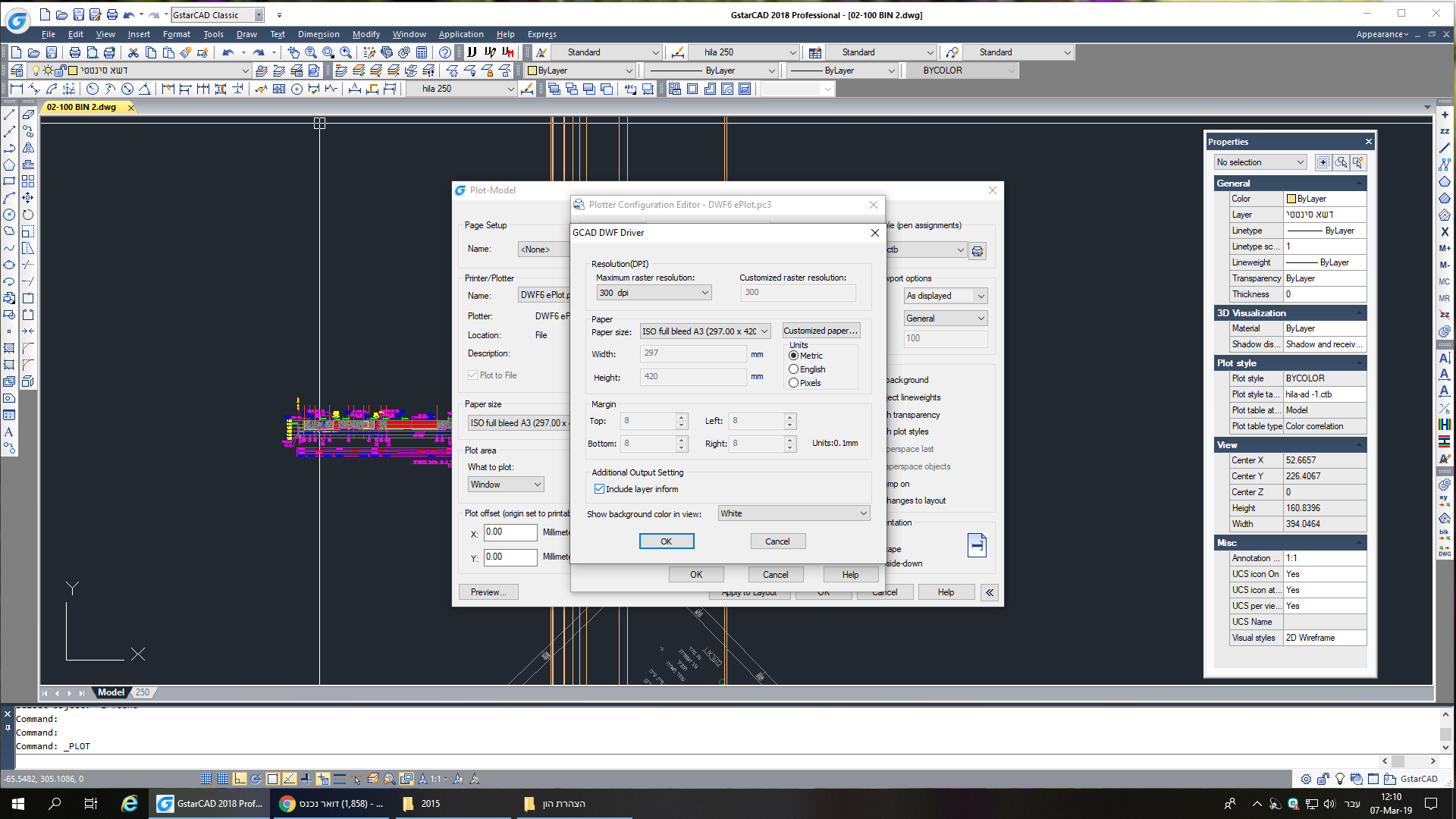Click the Internet Explorer taskbar icon
Viewport: 1456px width, 819px height.
coord(130,803)
